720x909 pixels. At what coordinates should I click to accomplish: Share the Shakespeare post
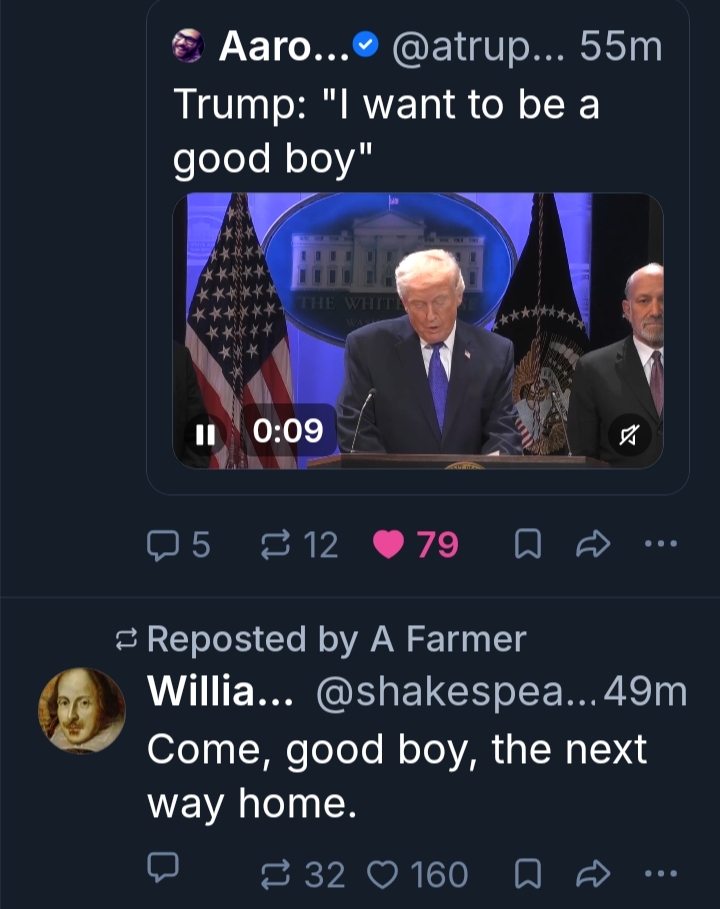[x=593, y=875]
